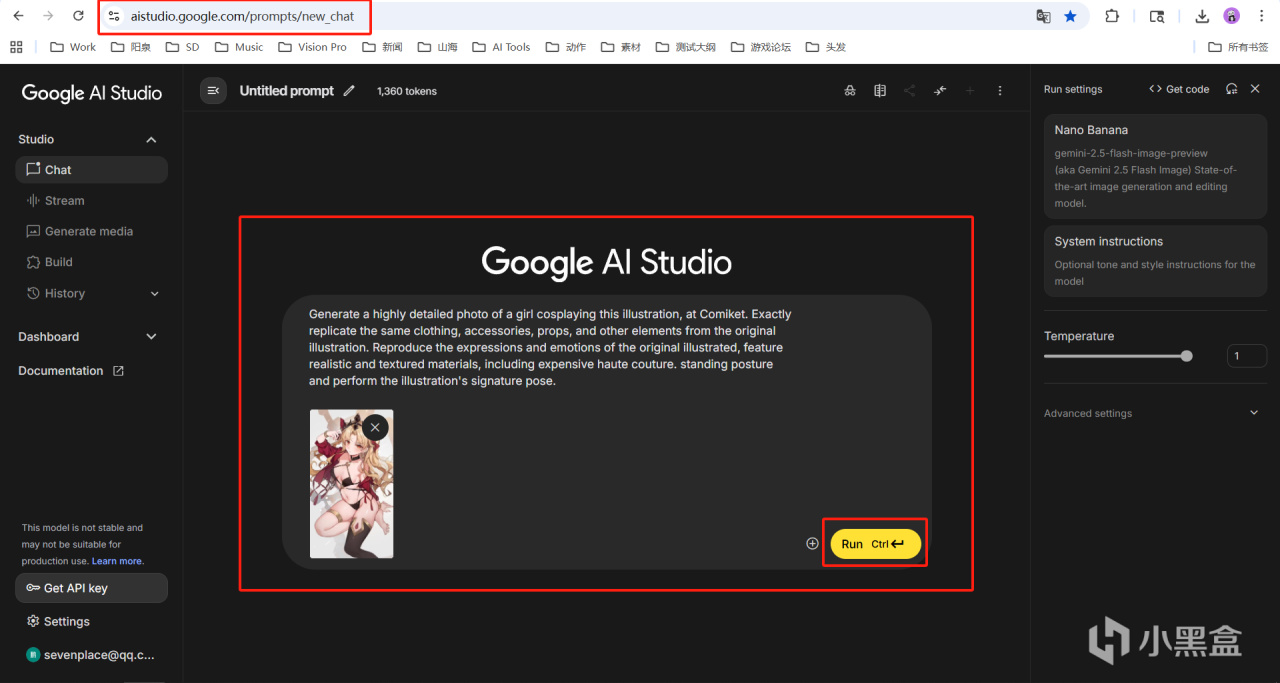Close the Run settings panel
The width and height of the screenshot is (1280, 683).
(x=1256, y=89)
